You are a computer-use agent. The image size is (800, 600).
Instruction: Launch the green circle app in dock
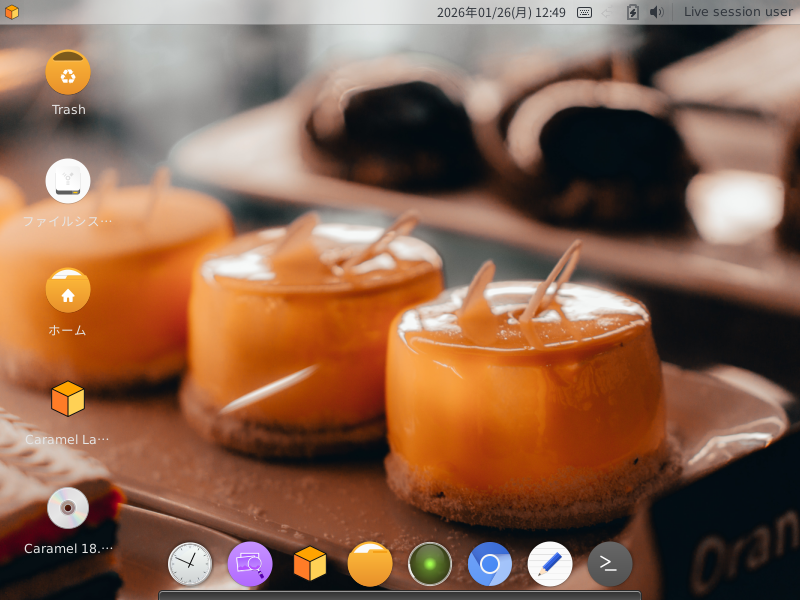pos(430,564)
